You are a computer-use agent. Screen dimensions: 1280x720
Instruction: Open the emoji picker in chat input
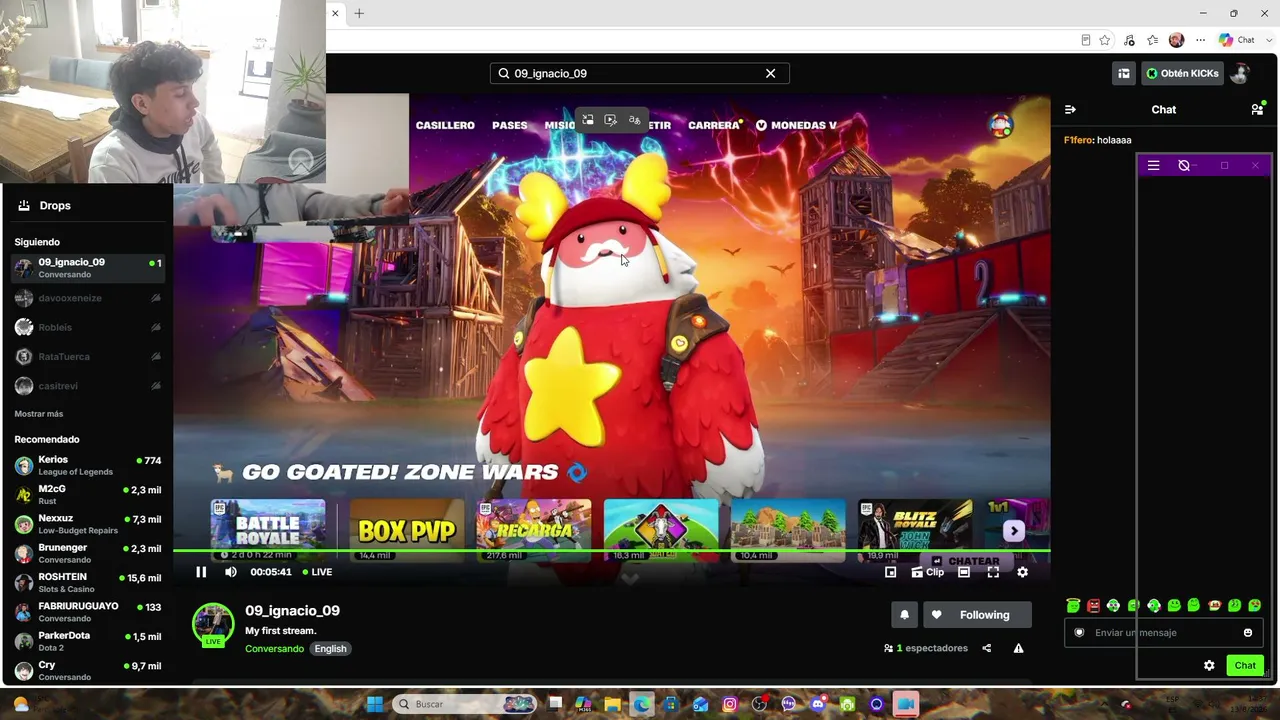coord(1248,633)
